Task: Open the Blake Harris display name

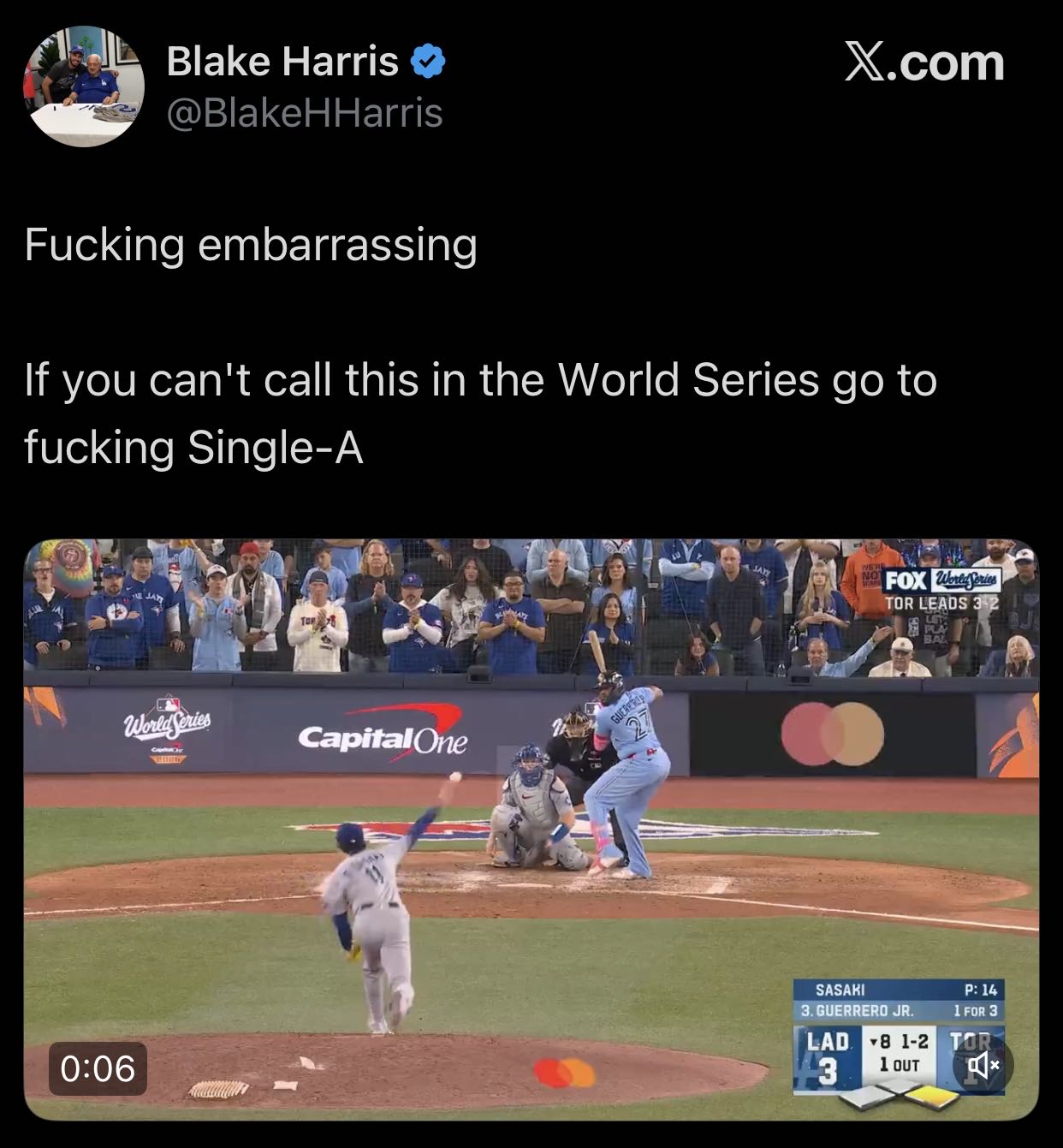Action: click(282, 62)
